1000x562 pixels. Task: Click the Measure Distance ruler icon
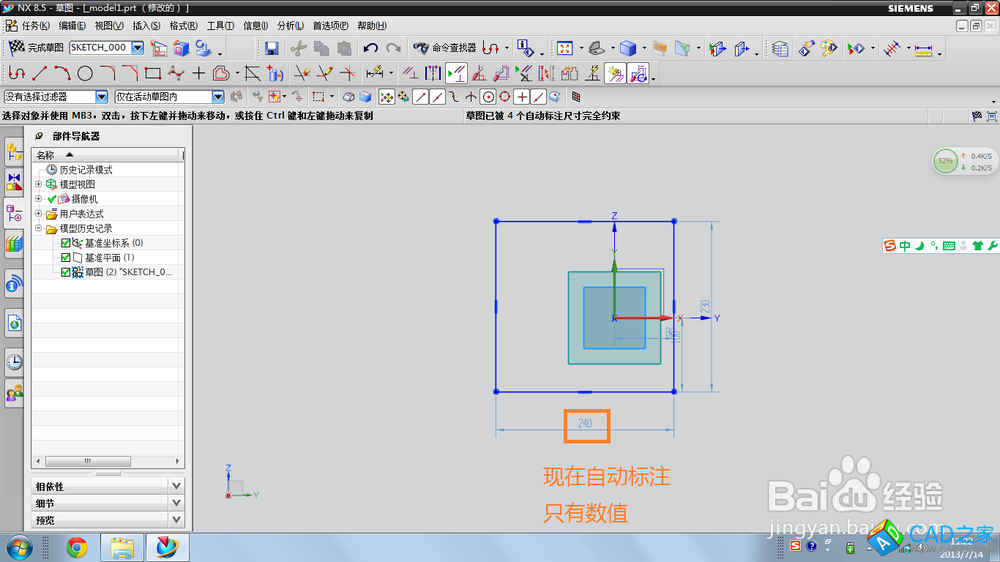click(x=923, y=49)
